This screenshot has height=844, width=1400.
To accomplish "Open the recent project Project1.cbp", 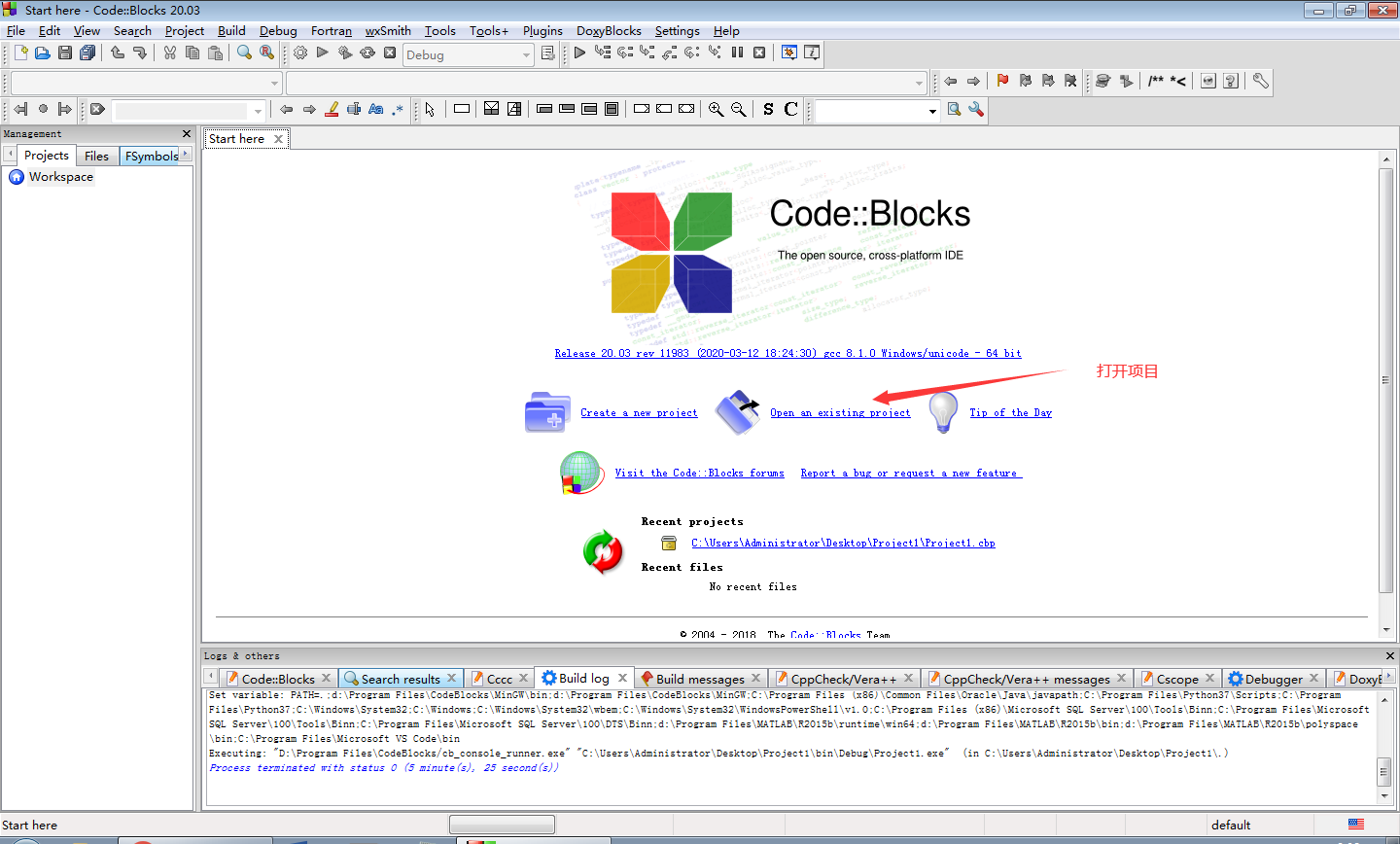I will click(x=844, y=543).
